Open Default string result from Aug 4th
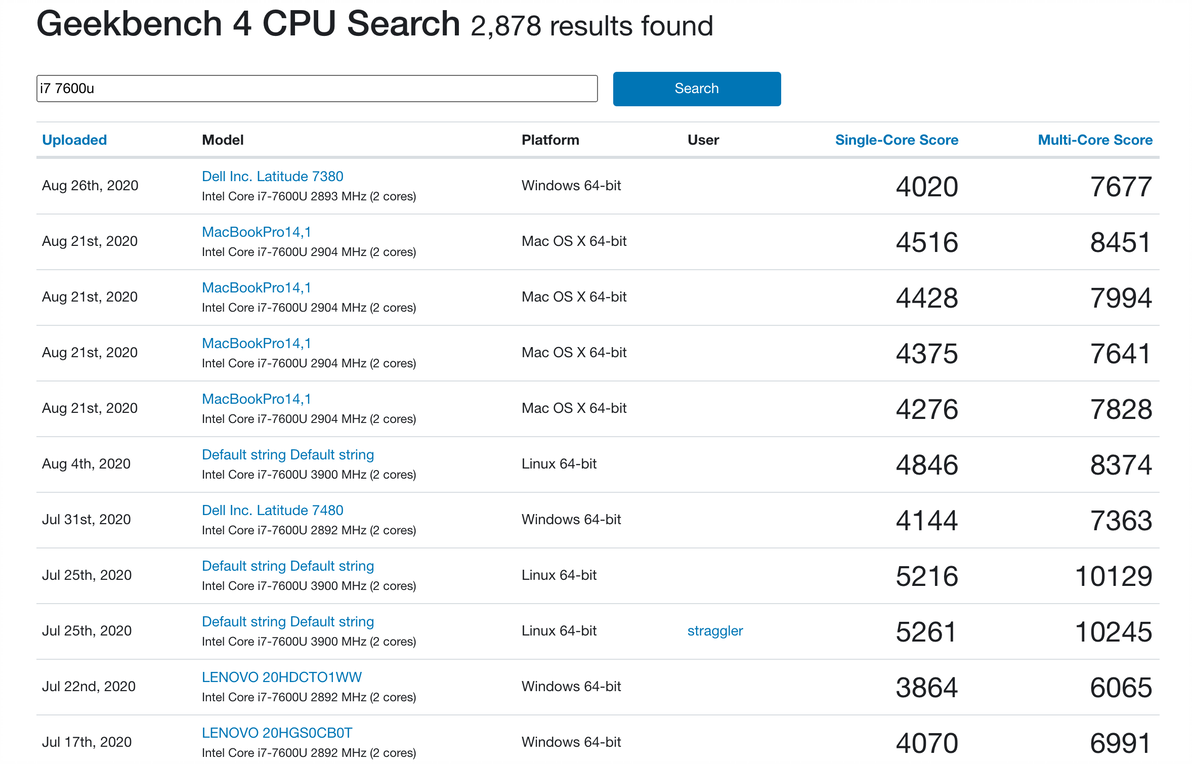Screen dimensions: 1192x764 point(287,455)
